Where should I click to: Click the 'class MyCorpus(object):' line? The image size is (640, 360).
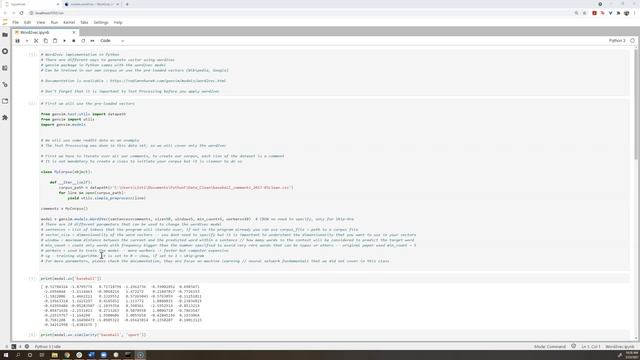point(67,172)
